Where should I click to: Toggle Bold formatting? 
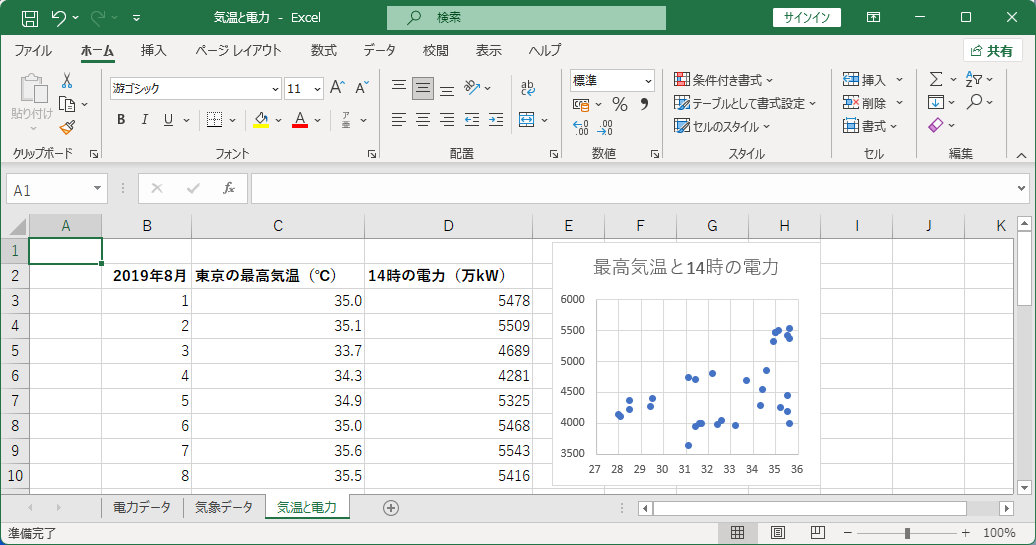pyautogui.click(x=121, y=120)
